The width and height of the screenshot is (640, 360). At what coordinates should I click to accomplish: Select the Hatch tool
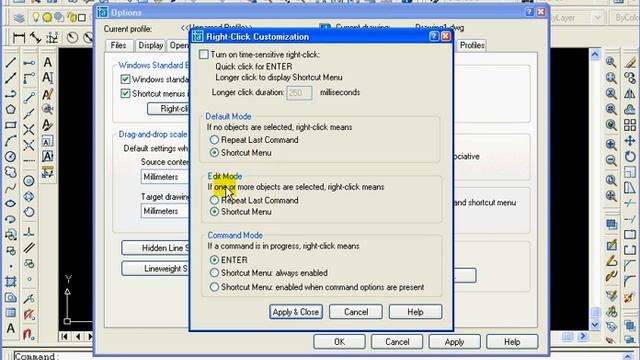pyautogui.click(x=11, y=282)
